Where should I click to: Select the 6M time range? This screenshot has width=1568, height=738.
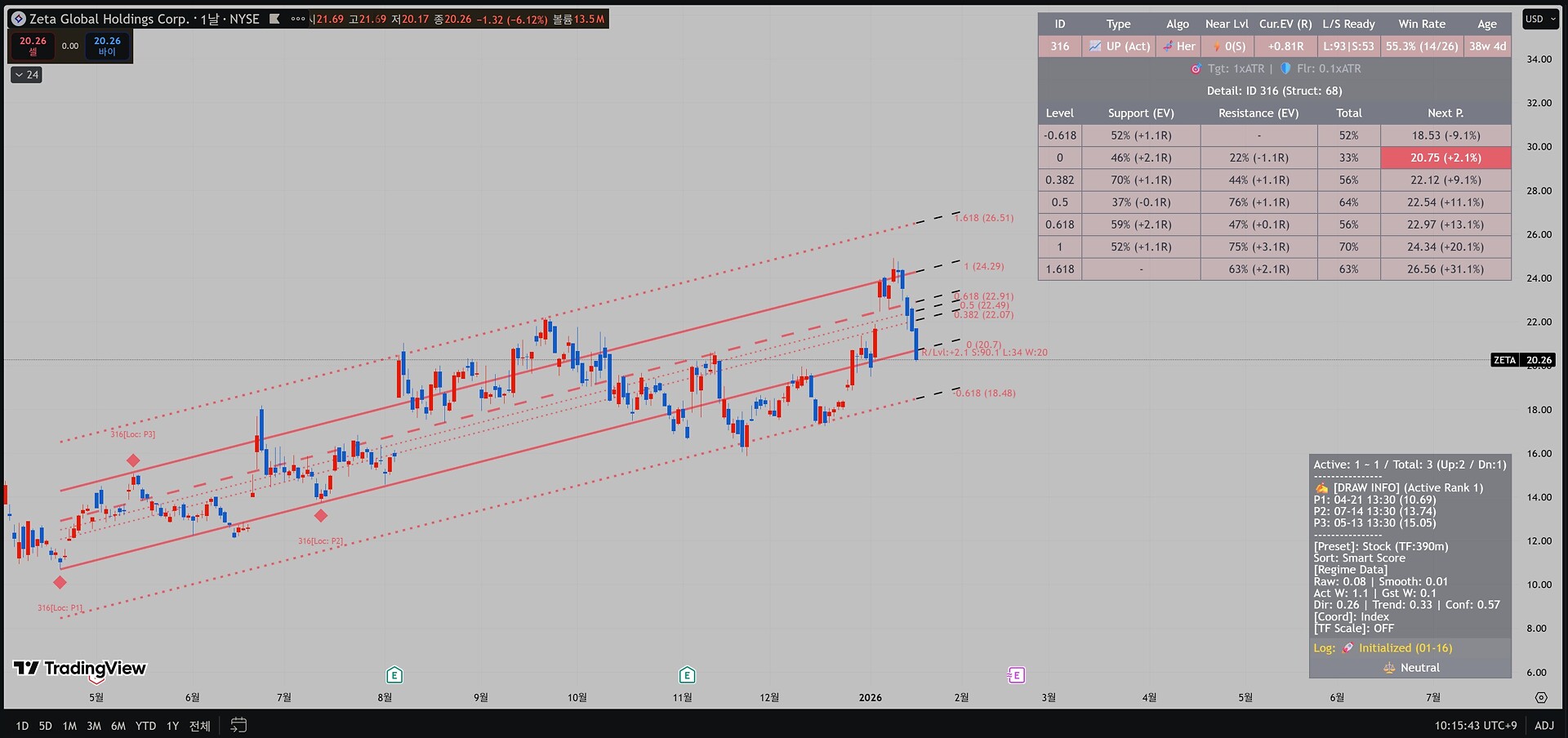click(x=118, y=726)
